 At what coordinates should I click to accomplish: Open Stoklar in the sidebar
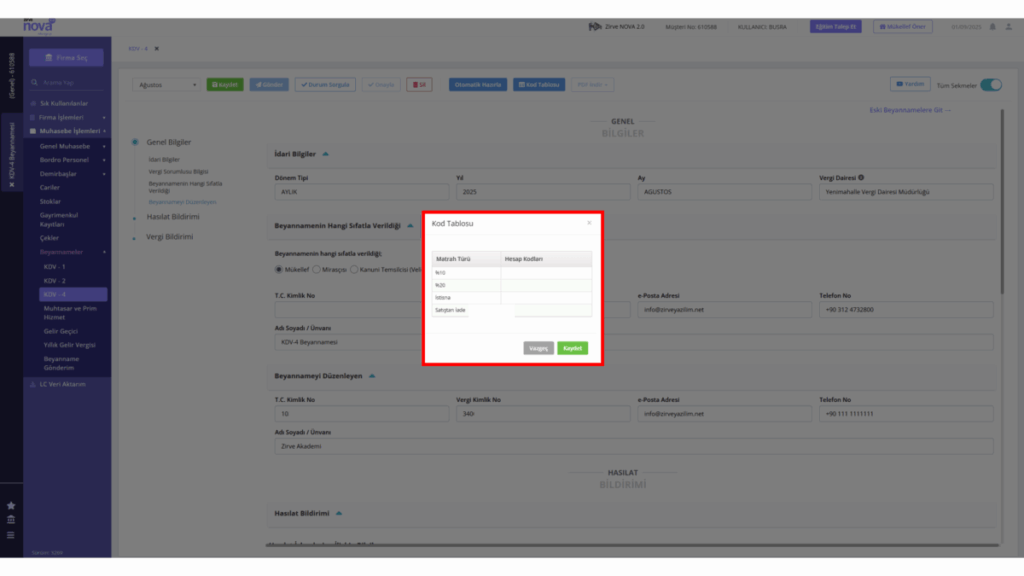coord(50,202)
